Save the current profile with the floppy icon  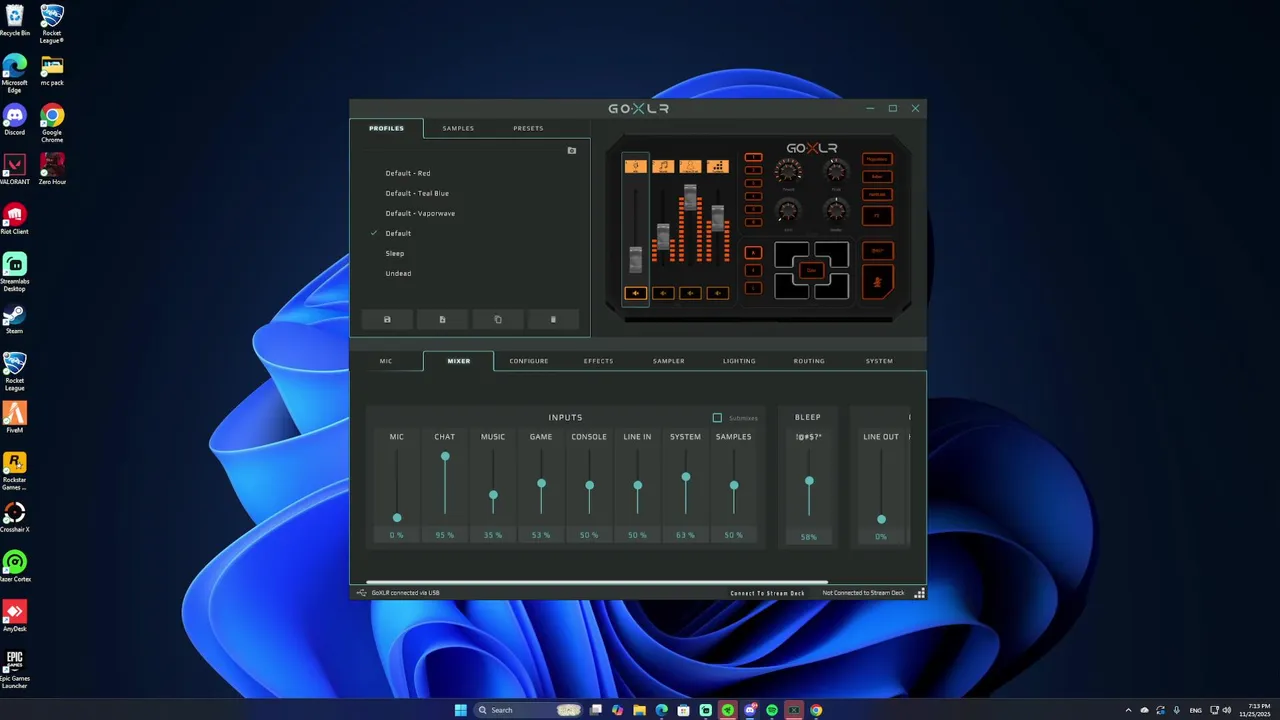(387, 319)
